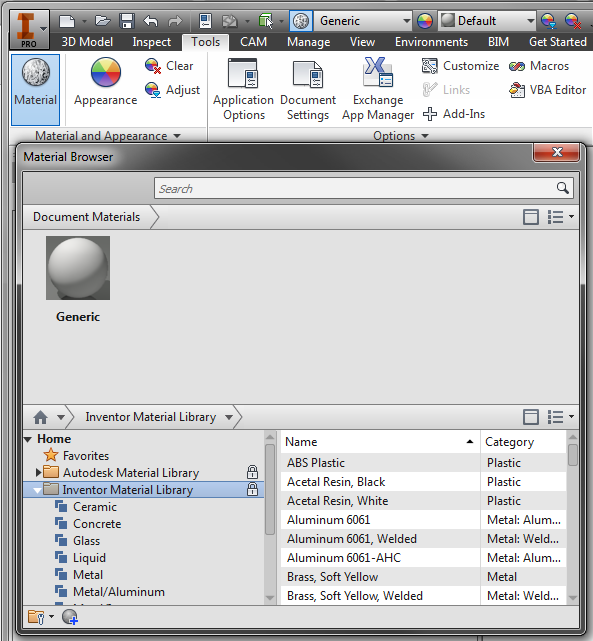Click the search magnifier in Material Browser
Viewport: 593px width, 641px height.
pyautogui.click(x=563, y=188)
